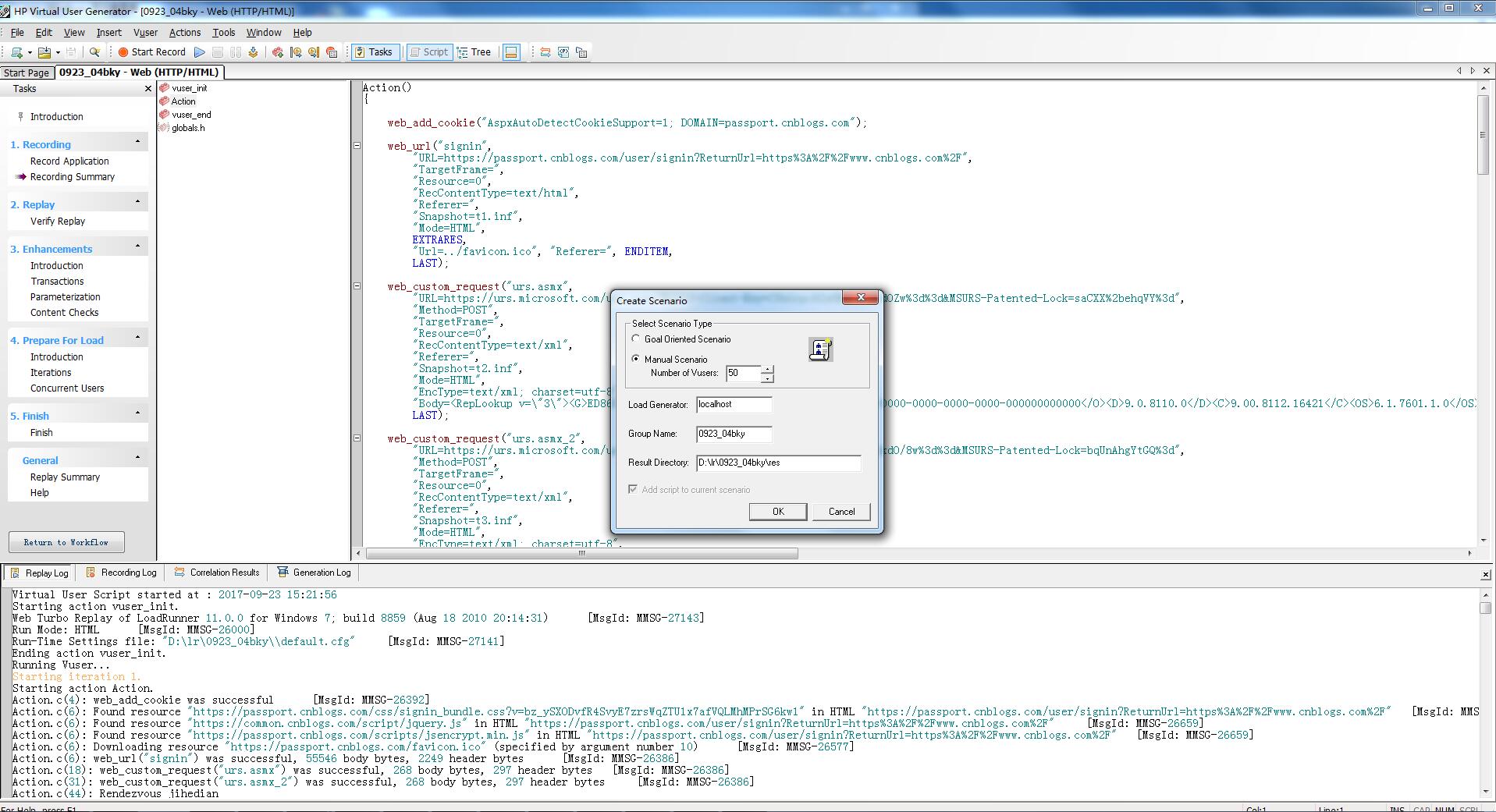Switch to Tree view in toolbar
The height and width of the screenshot is (812, 1496).
pyautogui.click(x=474, y=52)
